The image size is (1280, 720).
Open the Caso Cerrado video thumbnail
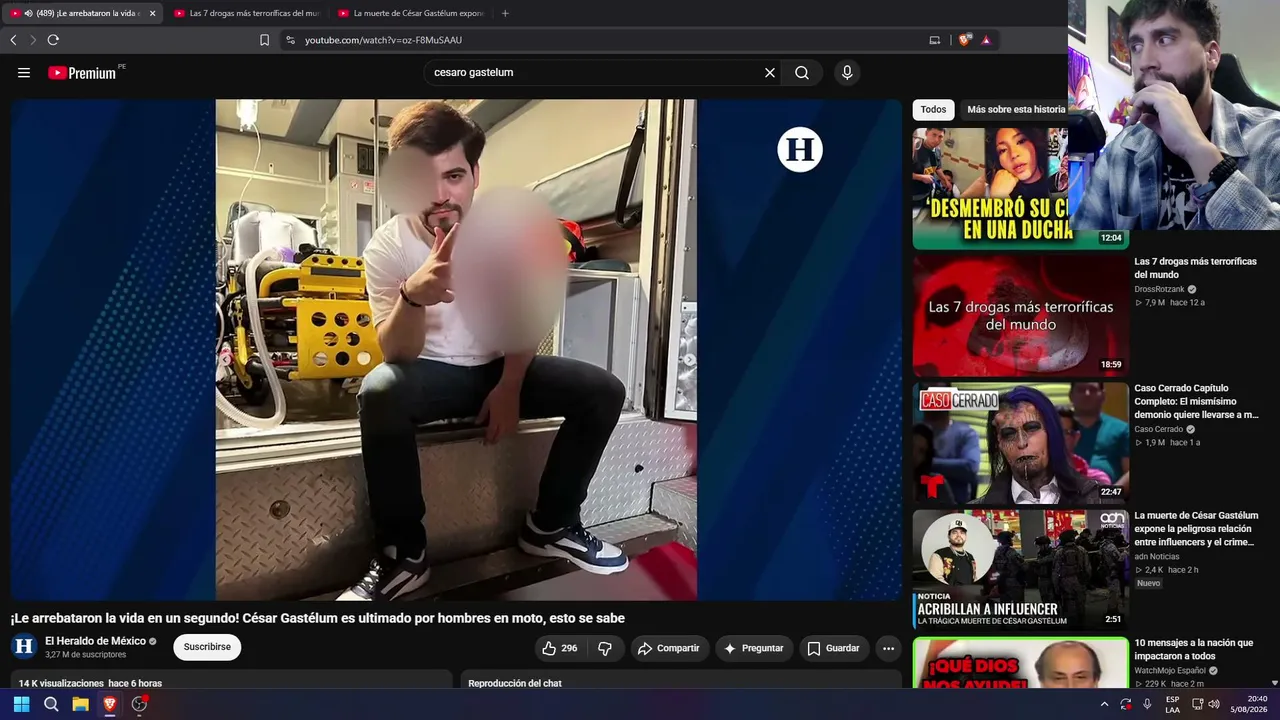pos(1020,442)
